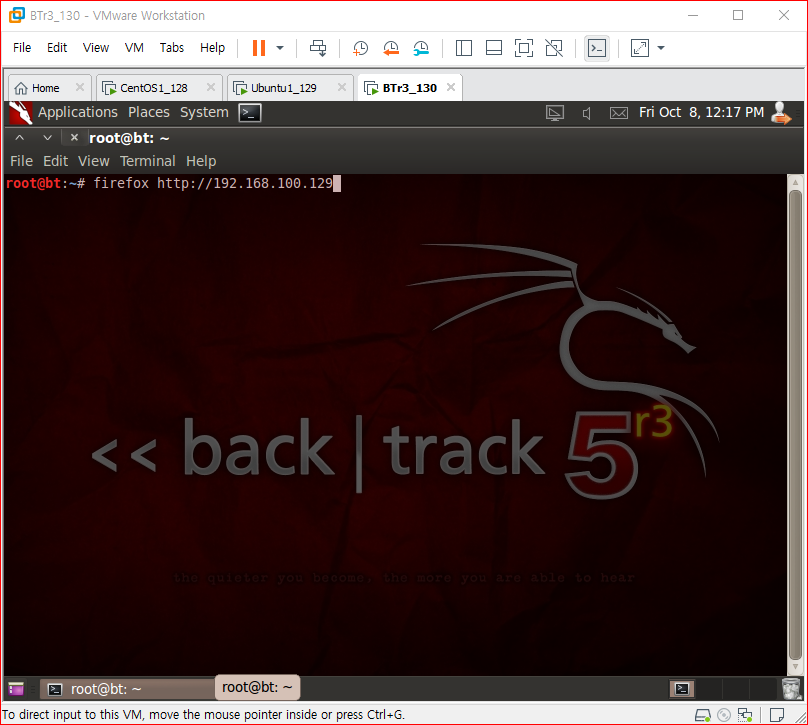Open the System menu
This screenshot has width=808, height=725.
point(204,112)
